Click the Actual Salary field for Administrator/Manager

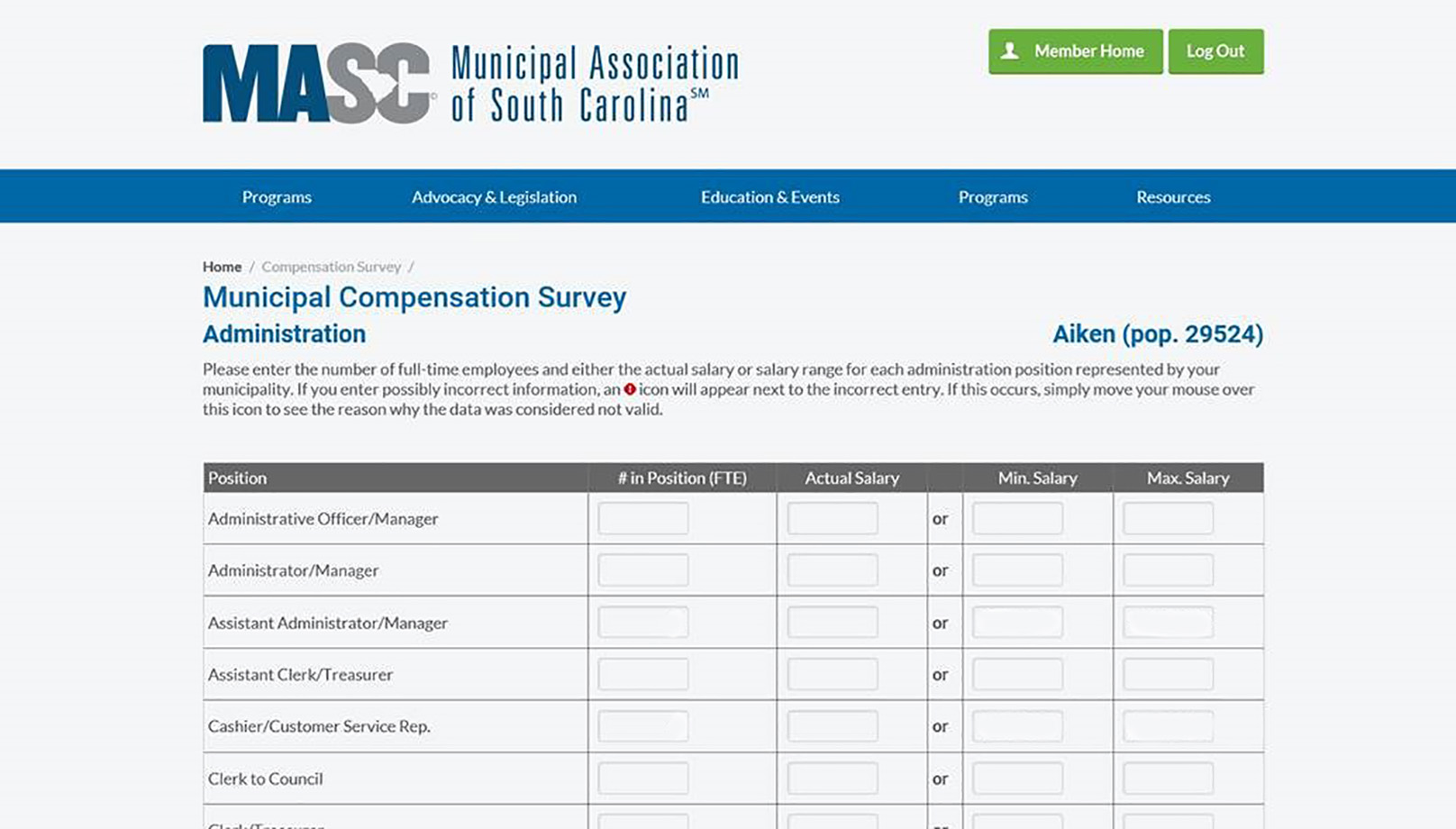point(832,569)
